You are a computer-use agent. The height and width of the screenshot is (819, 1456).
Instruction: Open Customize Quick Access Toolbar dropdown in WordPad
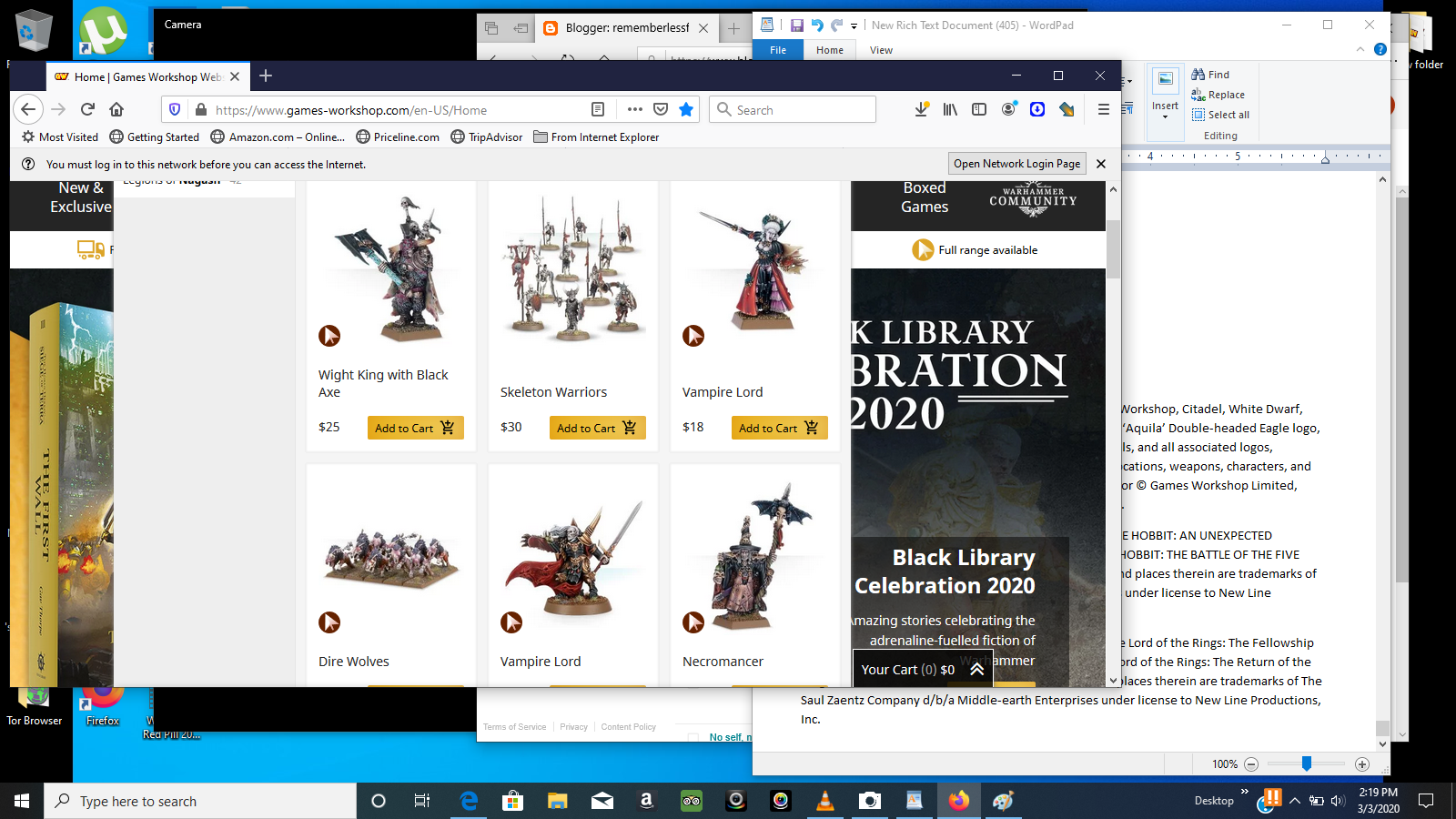[854, 26]
